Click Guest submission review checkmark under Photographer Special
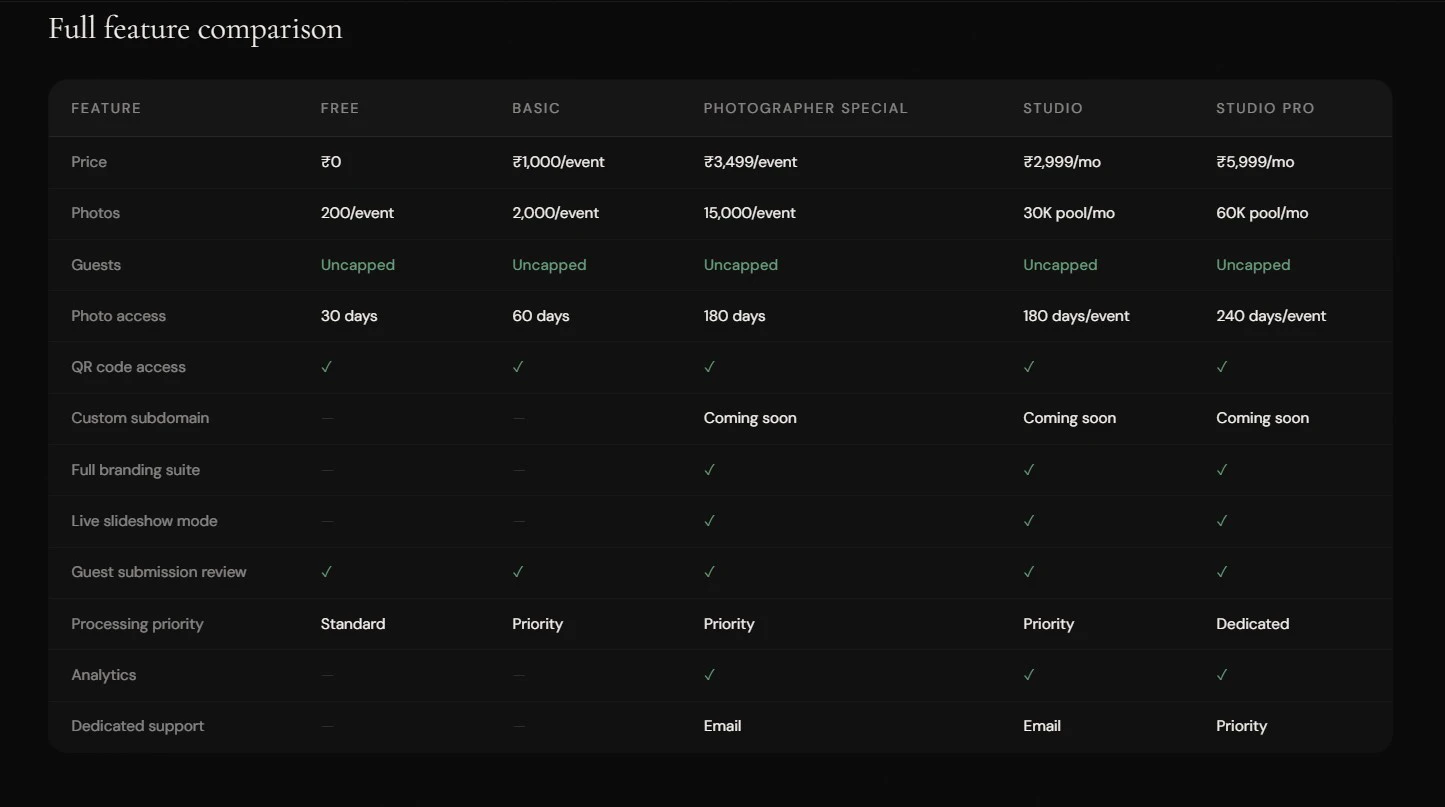 [x=709, y=572]
